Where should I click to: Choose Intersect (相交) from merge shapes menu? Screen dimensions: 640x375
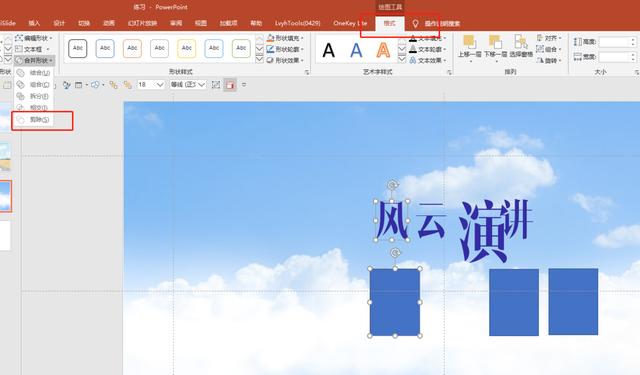34,107
